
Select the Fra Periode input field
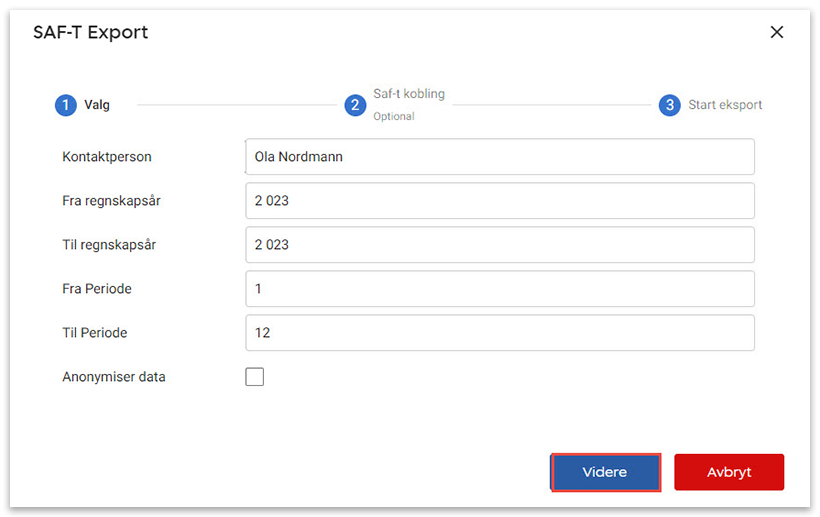[x=499, y=289]
